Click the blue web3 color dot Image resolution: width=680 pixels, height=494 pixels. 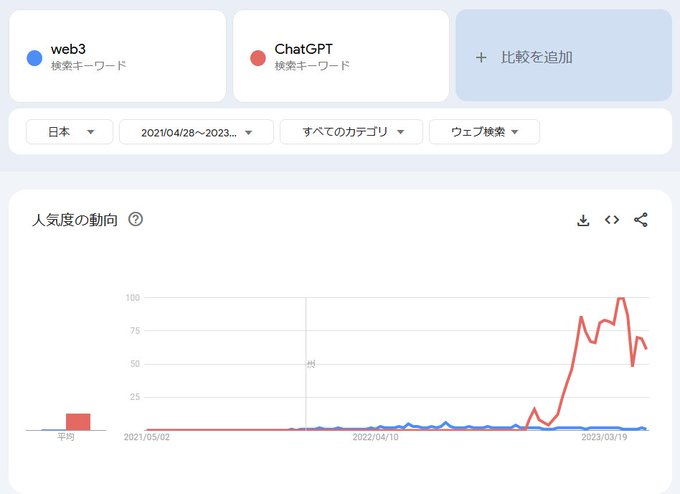35,58
